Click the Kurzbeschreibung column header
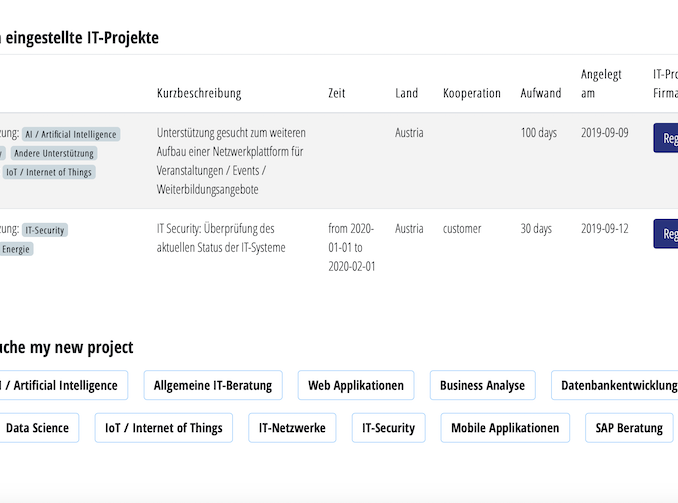 click(199, 93)
